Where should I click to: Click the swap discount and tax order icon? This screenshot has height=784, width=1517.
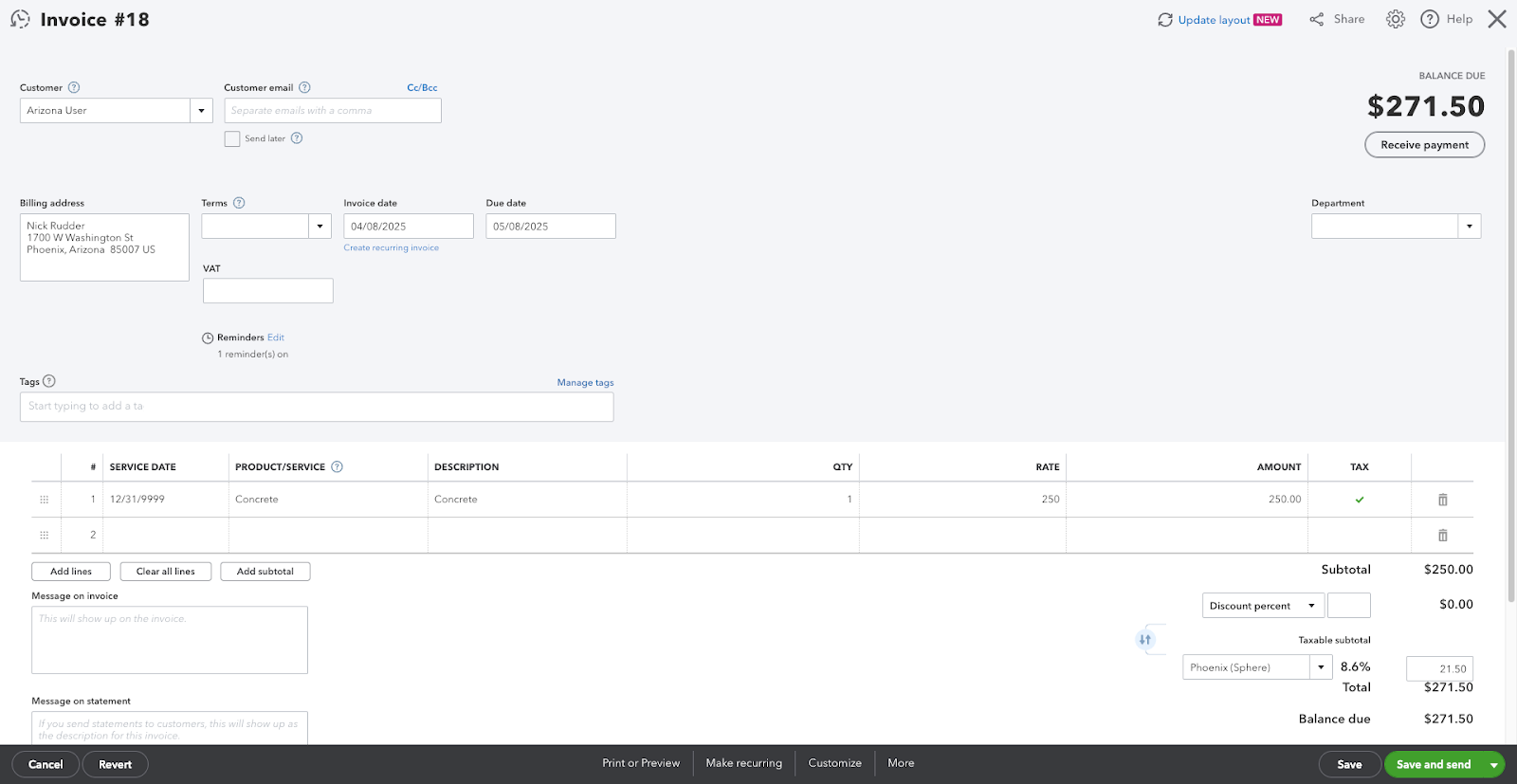1144,640
